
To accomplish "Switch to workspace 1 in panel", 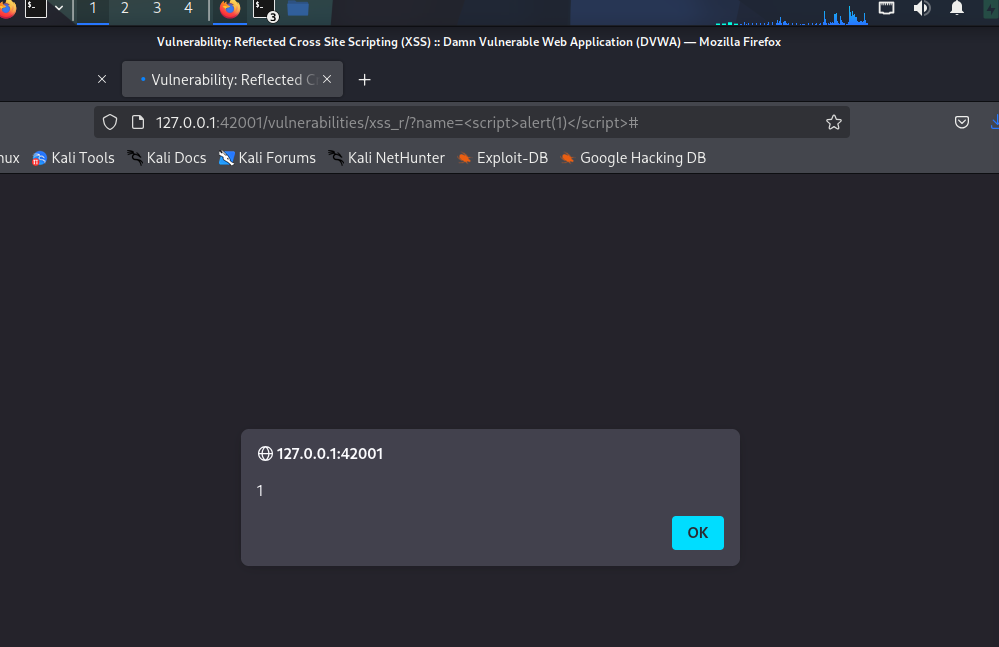I will (92, 9).
